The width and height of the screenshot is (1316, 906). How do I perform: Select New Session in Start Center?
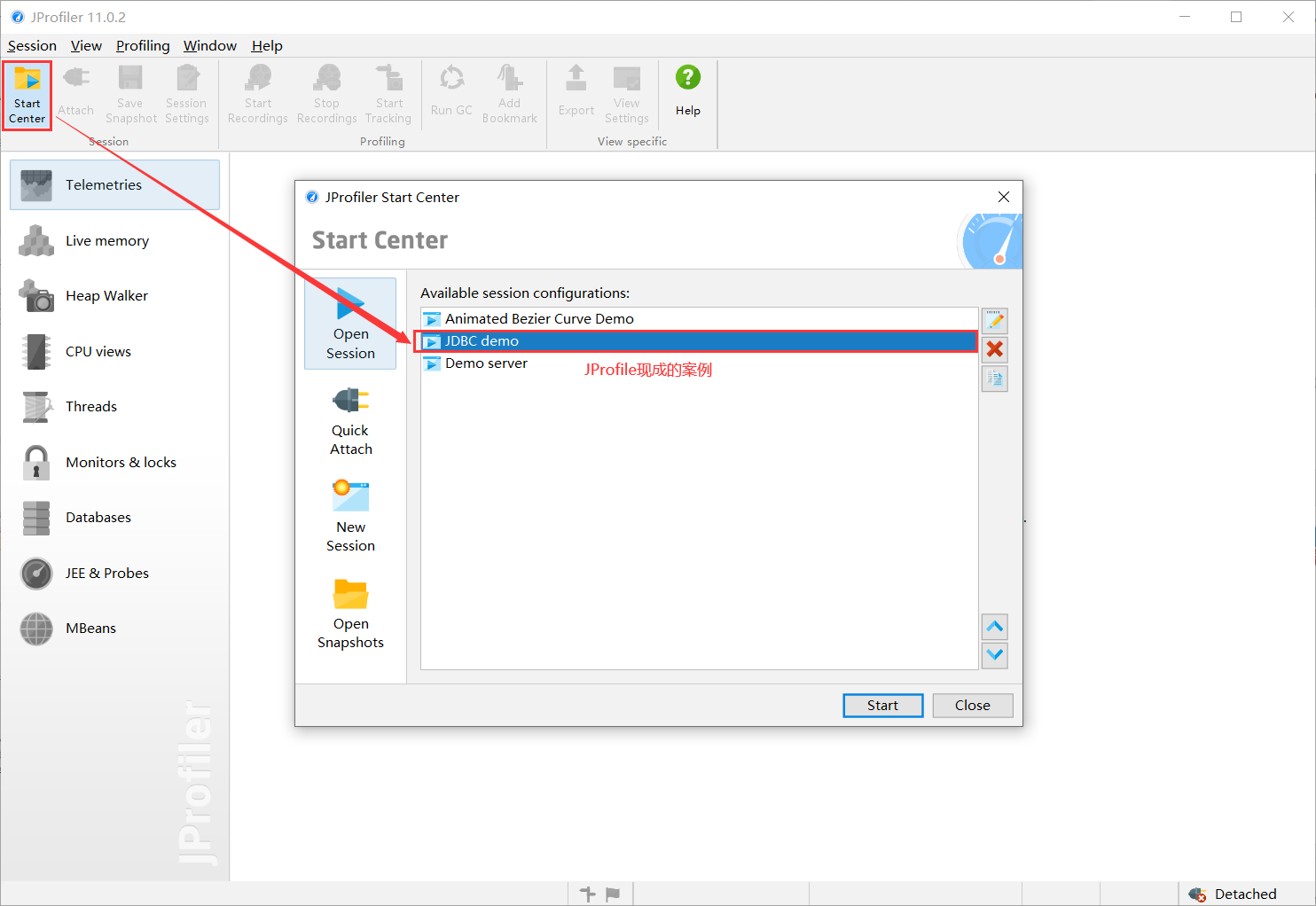pos(350,517)
